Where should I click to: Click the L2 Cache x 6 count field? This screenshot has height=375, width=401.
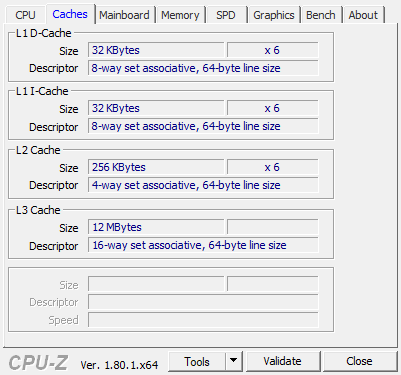(x=273, y=167)
